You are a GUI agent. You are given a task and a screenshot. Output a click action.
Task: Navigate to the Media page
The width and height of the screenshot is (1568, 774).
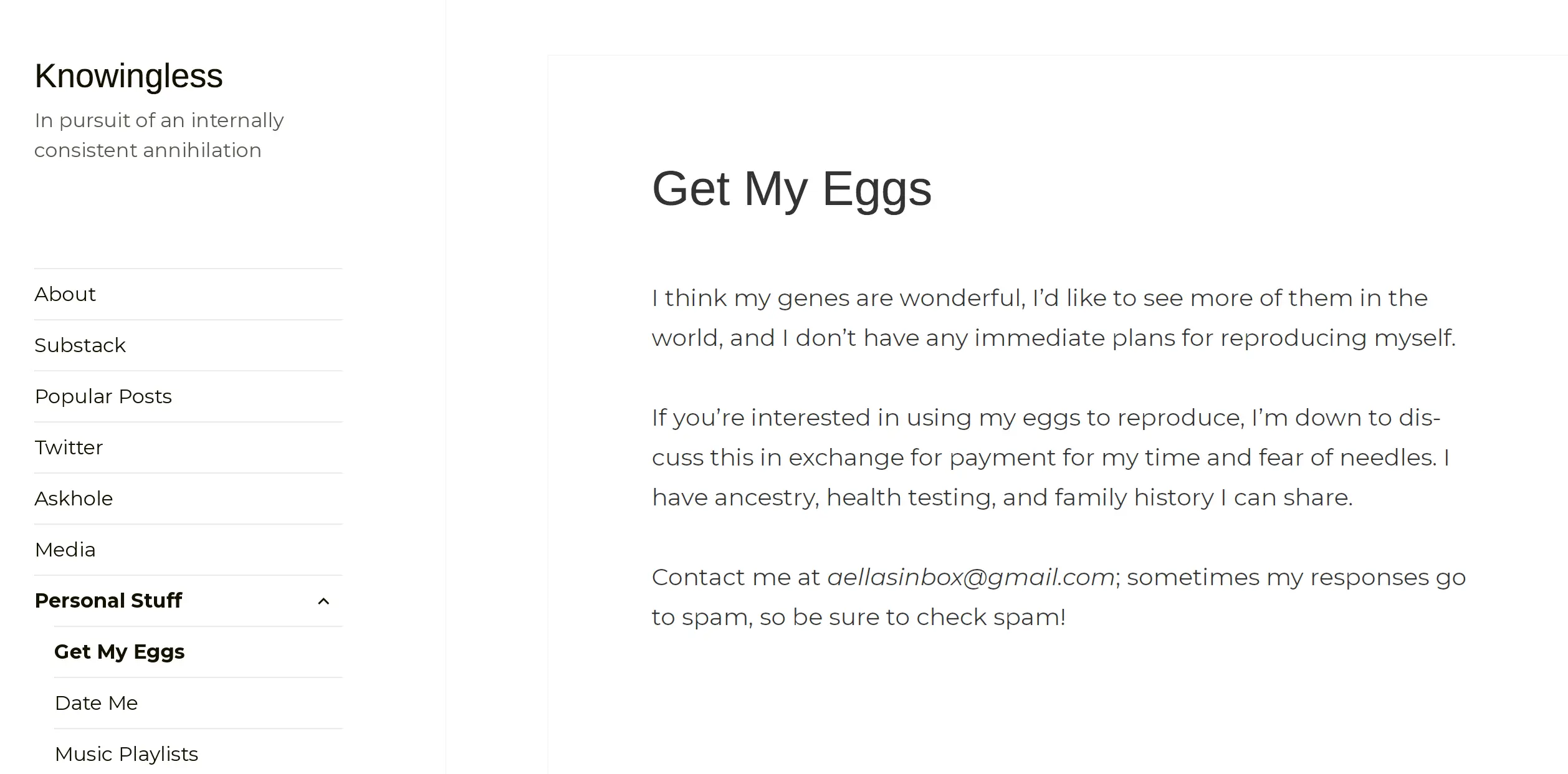pos(65,550)
